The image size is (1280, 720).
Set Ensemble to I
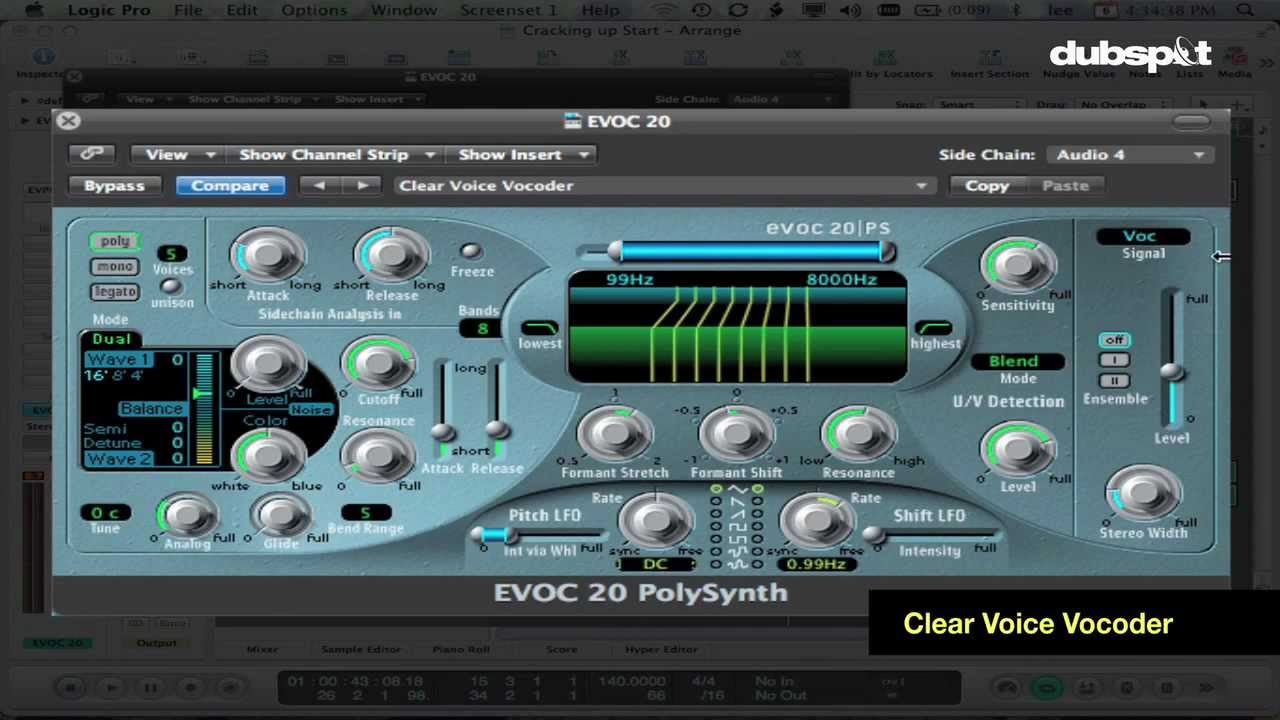[1114, 360]
